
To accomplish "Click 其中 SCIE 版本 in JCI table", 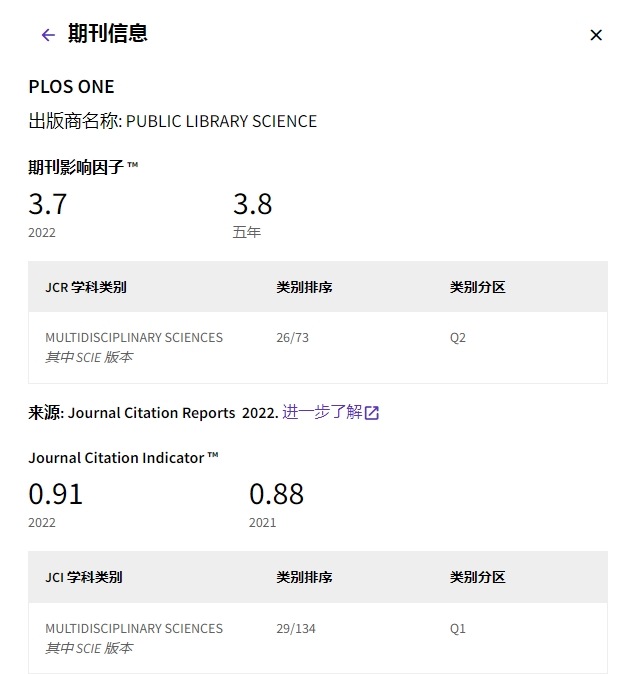I will coord(89,648).
